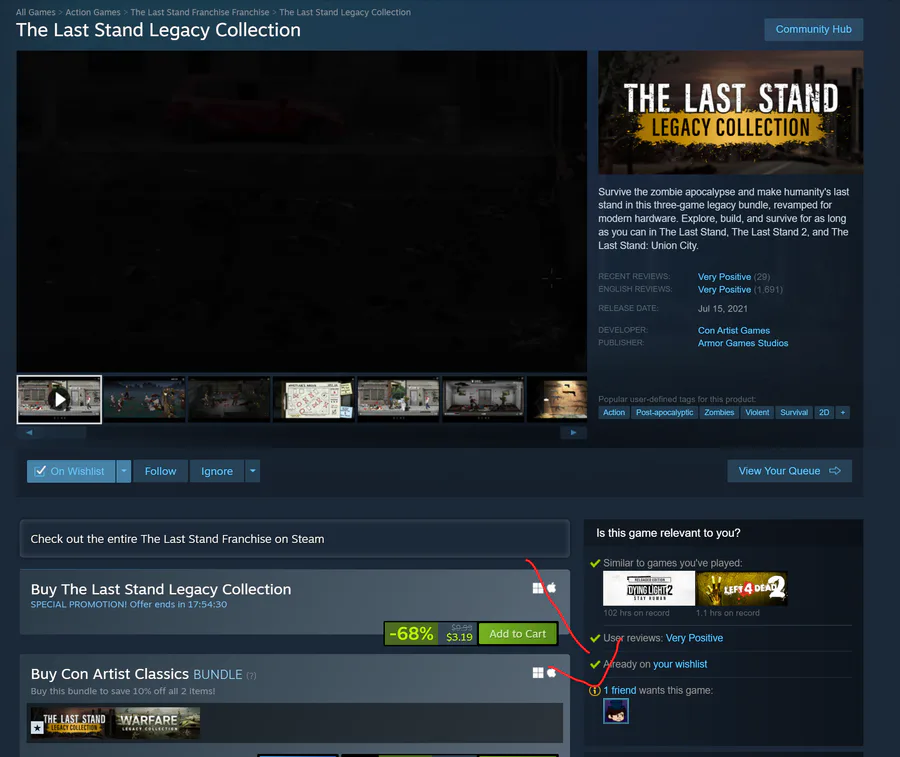This screenshot has height=757, width=900.
Task: Click the arrow icon in View Your Queue
Action: pos(835,471)
